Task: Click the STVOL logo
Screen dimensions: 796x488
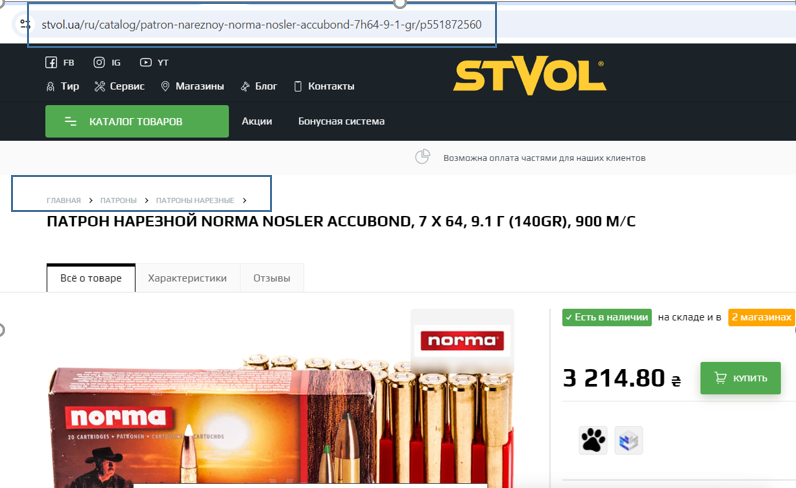Action: point(529,77)
